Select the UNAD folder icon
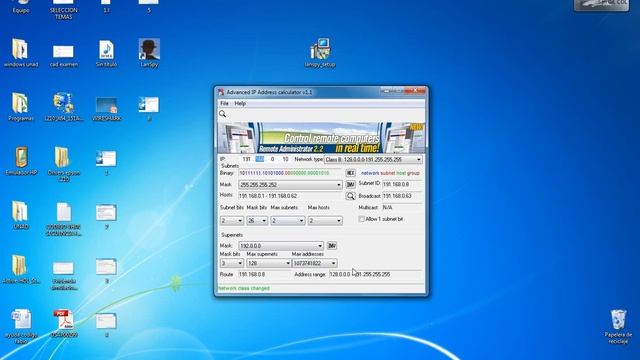The image size is (640, 360). pos(21,215)
